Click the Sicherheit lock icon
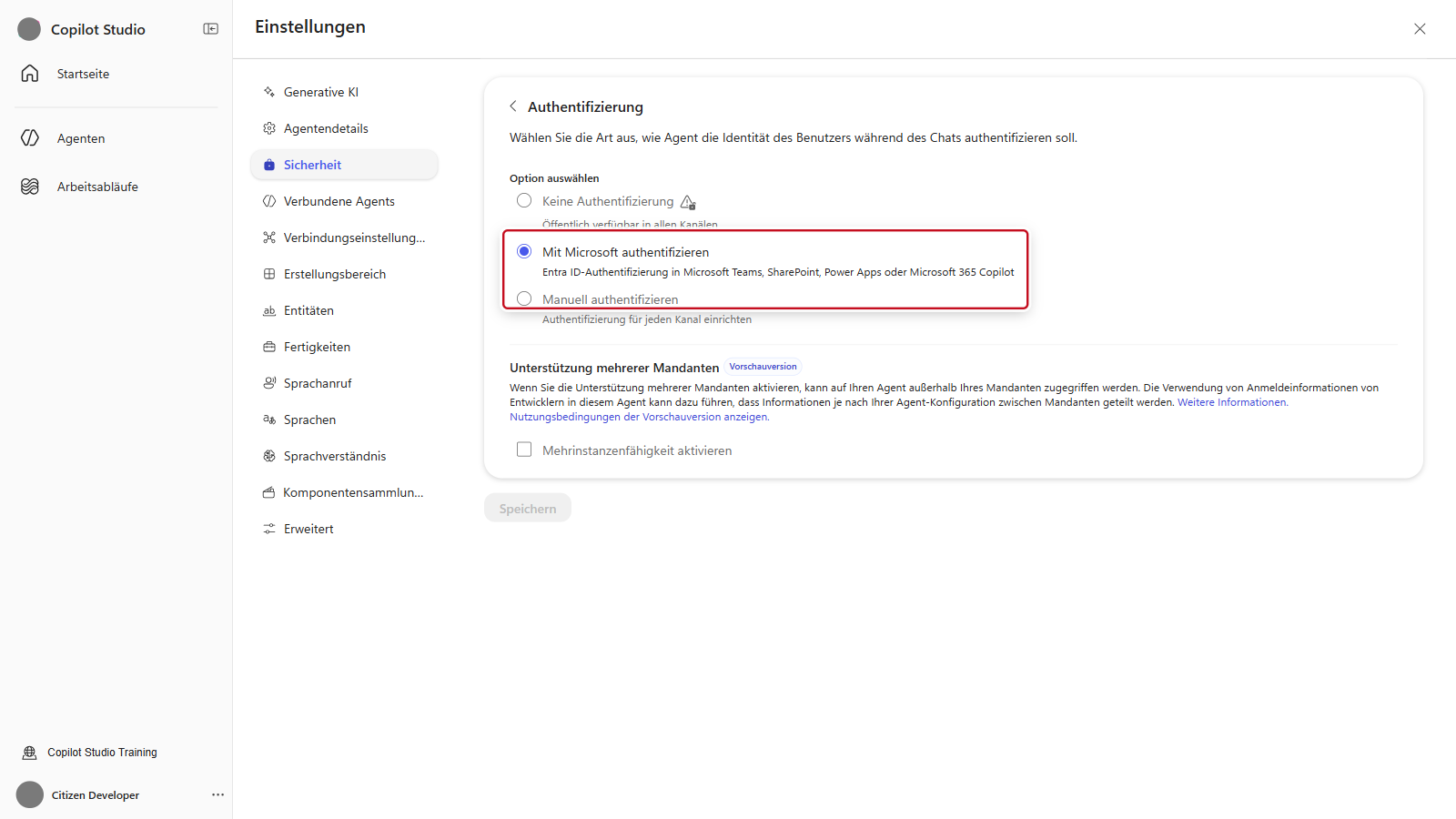 click(x=269, y=165)
